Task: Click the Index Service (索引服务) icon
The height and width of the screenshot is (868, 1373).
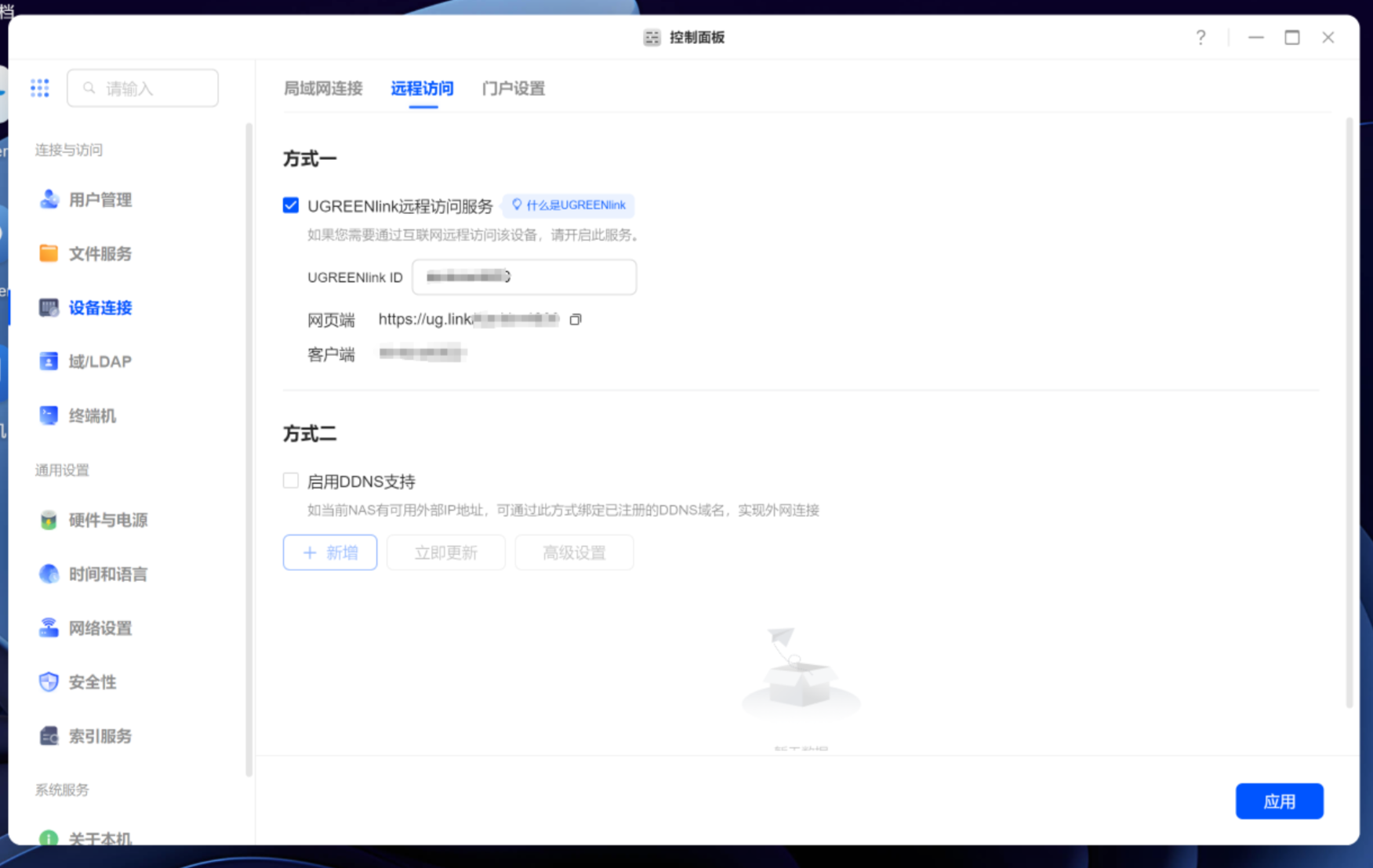Action: pos(49,736)
